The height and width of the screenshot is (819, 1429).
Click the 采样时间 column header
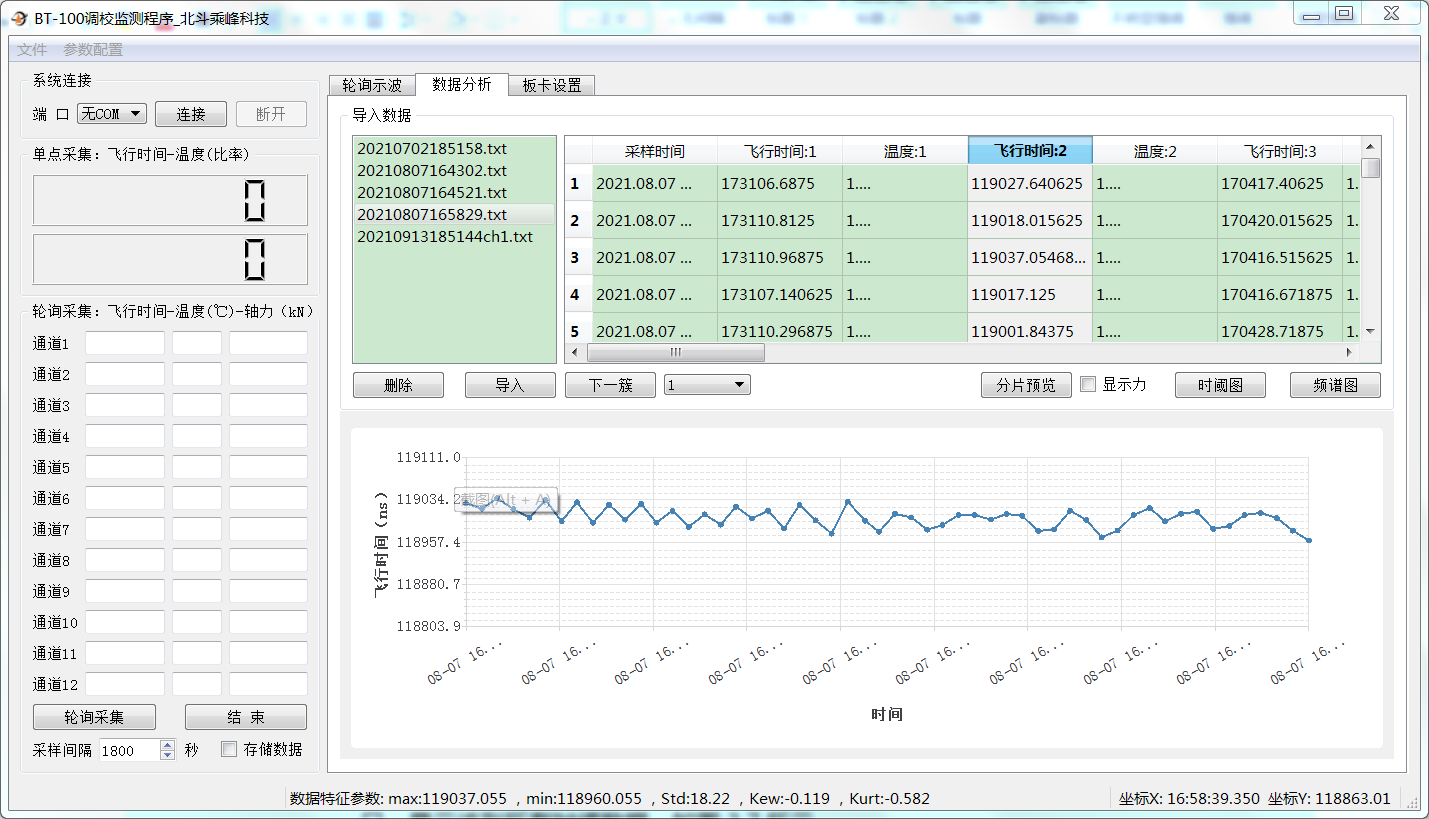(655, 151)
